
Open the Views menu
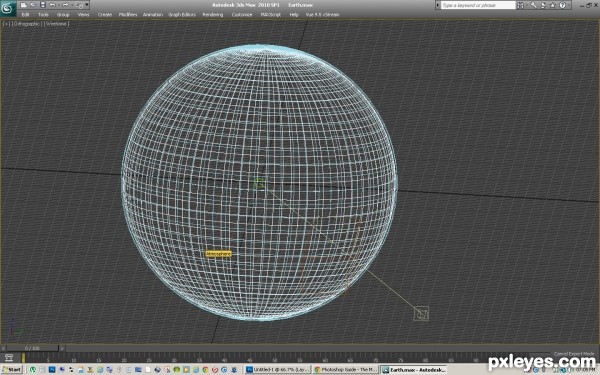tap(83, 15)
